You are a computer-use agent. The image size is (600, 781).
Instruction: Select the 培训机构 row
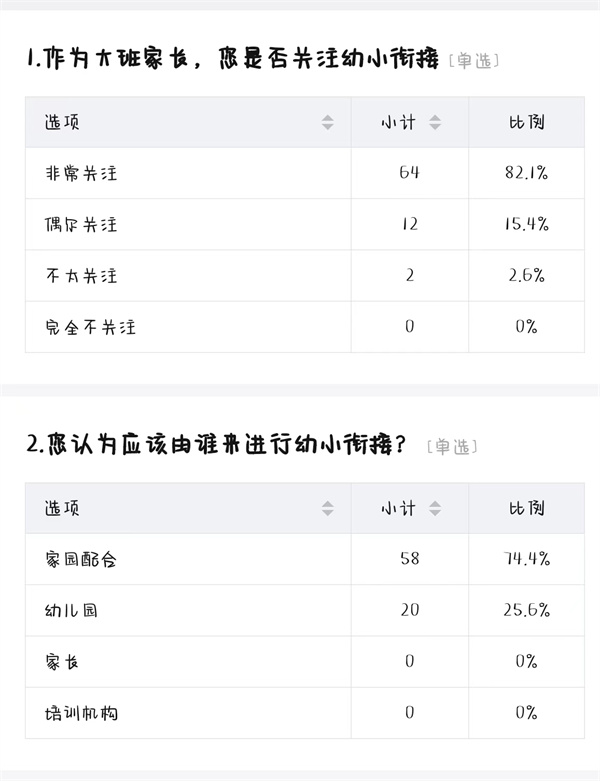(x=305, y=713)
